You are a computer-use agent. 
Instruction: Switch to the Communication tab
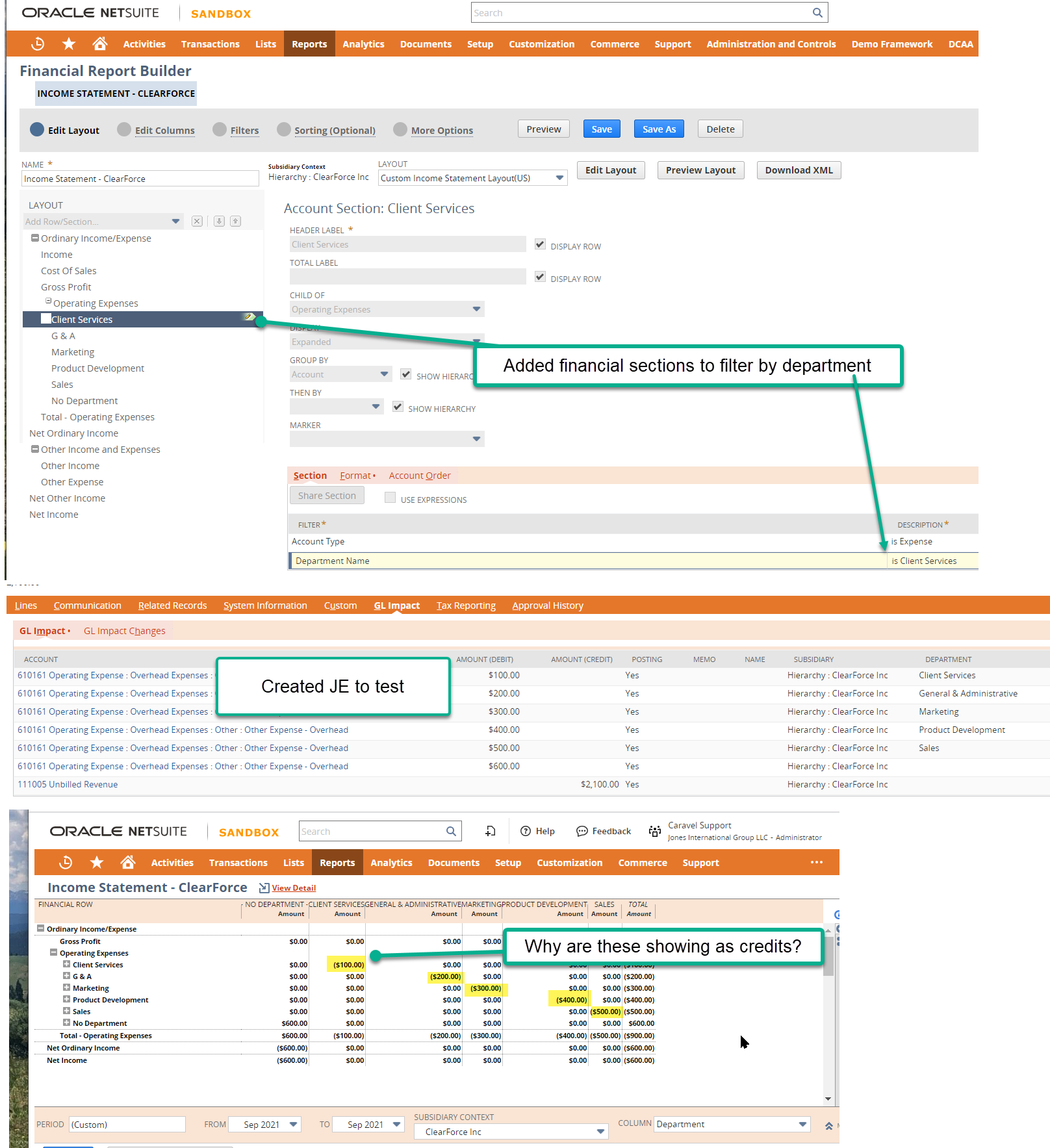(88, 606)
